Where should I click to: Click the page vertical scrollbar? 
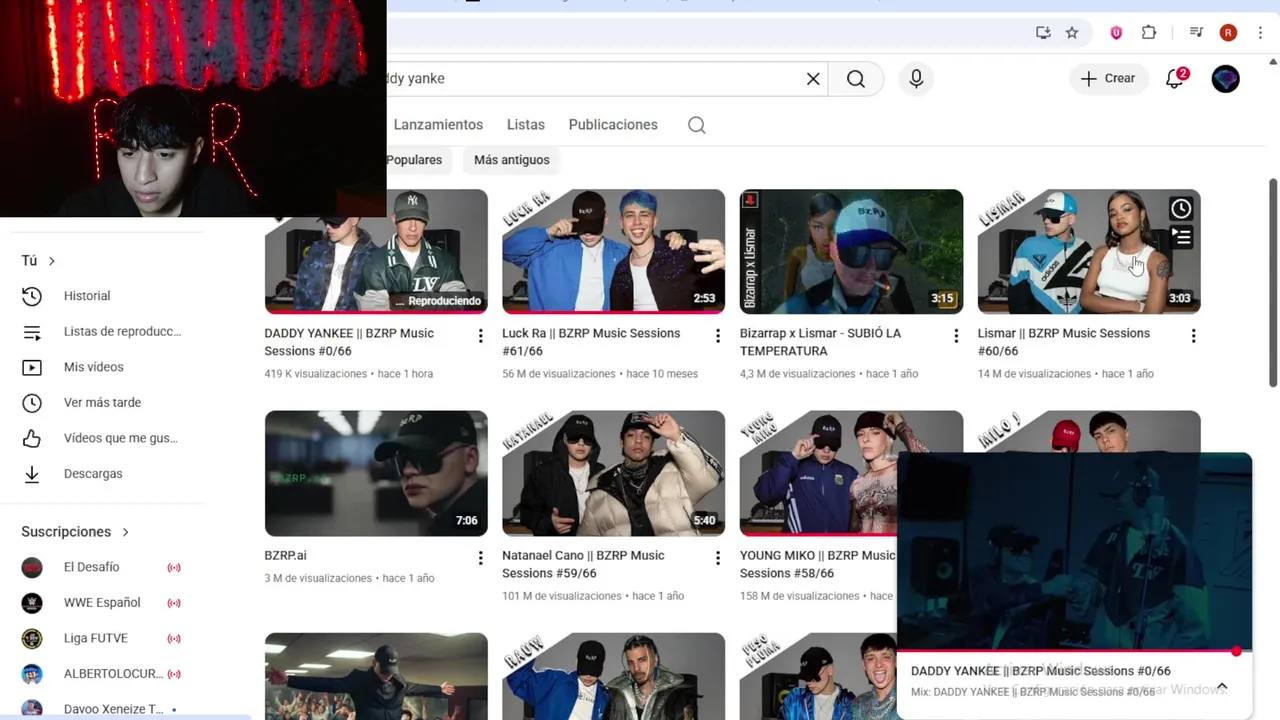(1273, 283)
